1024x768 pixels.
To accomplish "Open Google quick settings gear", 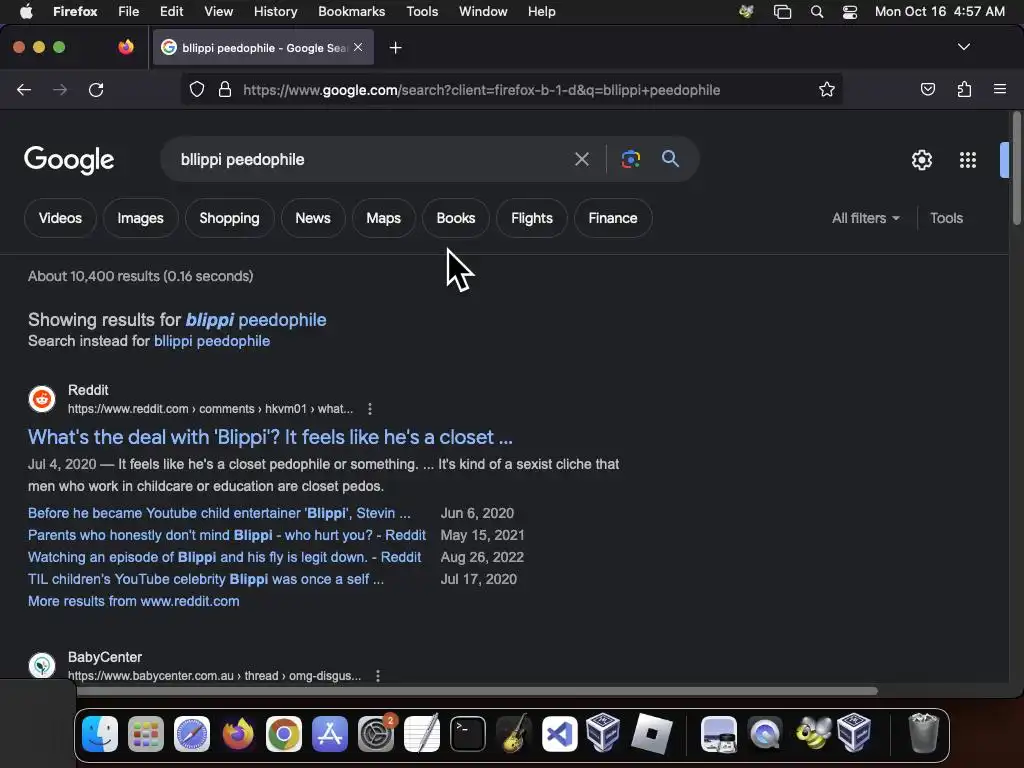I will (921, 160).
